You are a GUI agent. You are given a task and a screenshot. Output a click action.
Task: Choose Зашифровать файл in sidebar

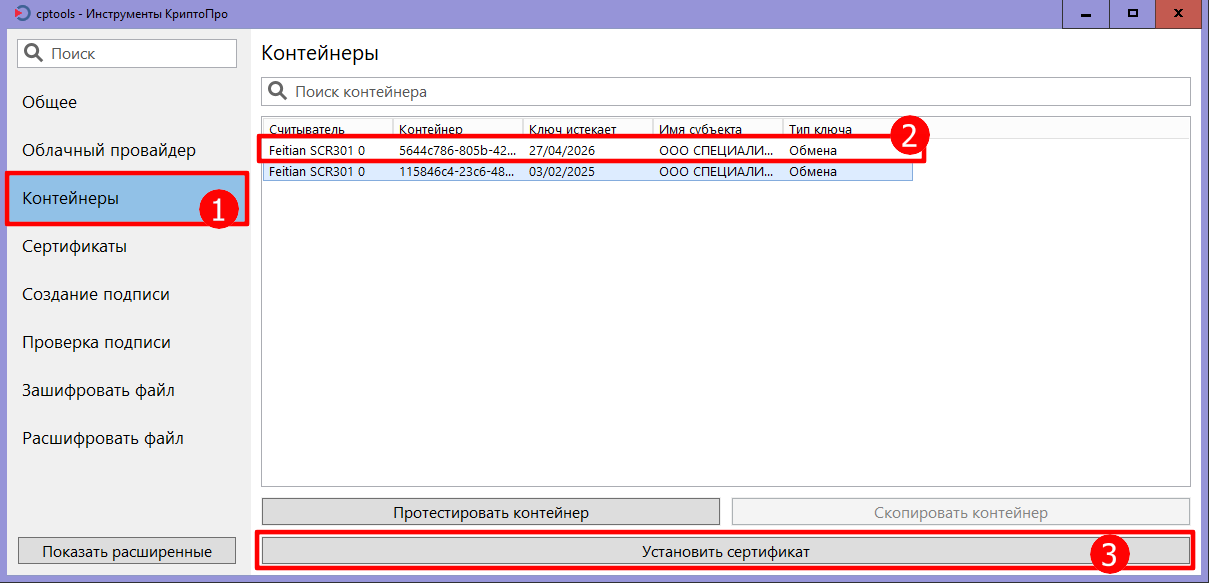point(98,390)
